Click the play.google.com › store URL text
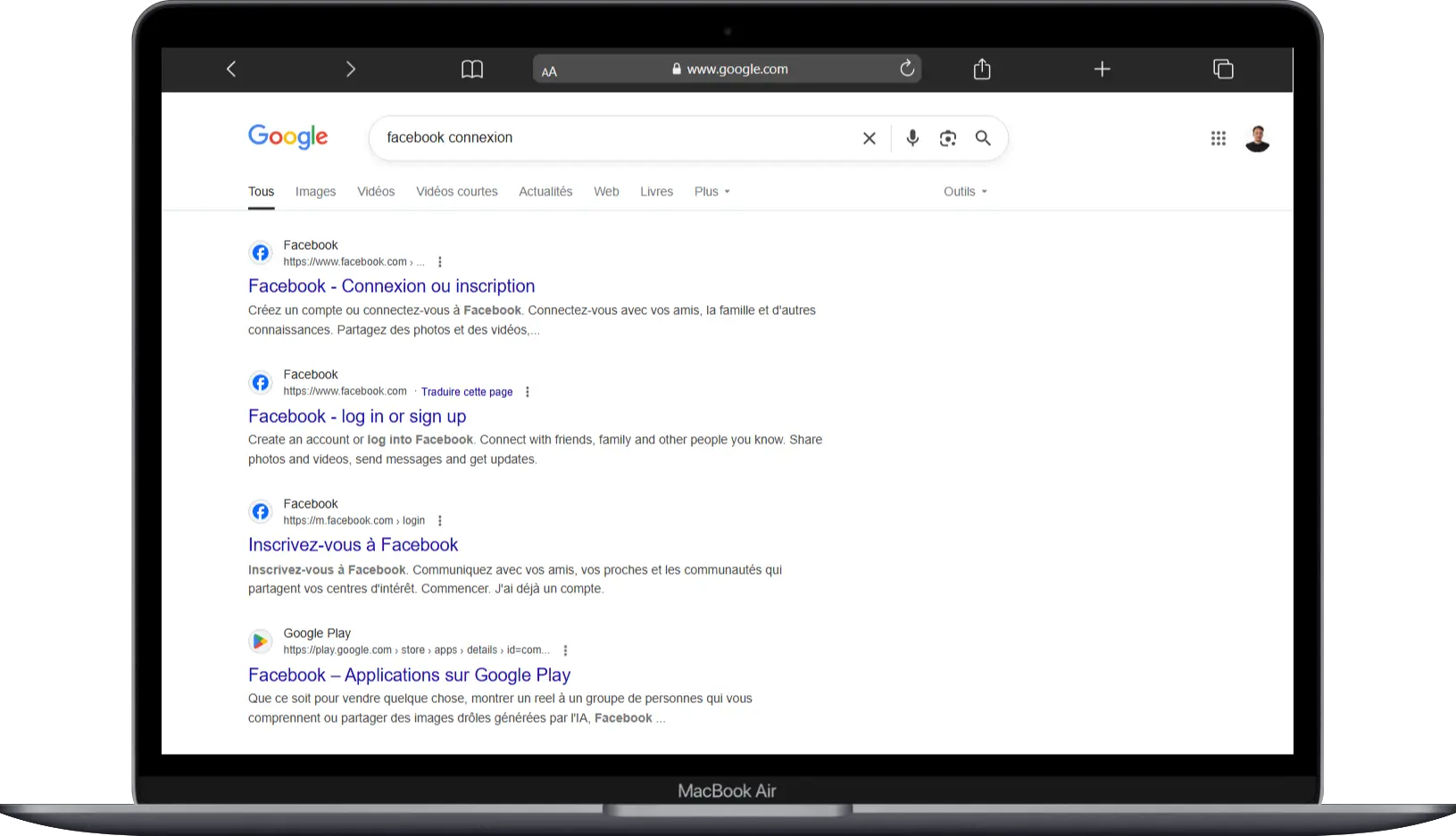Viewport: 1456px width, 836px height. pyautogui.click(x=417, y=650)
